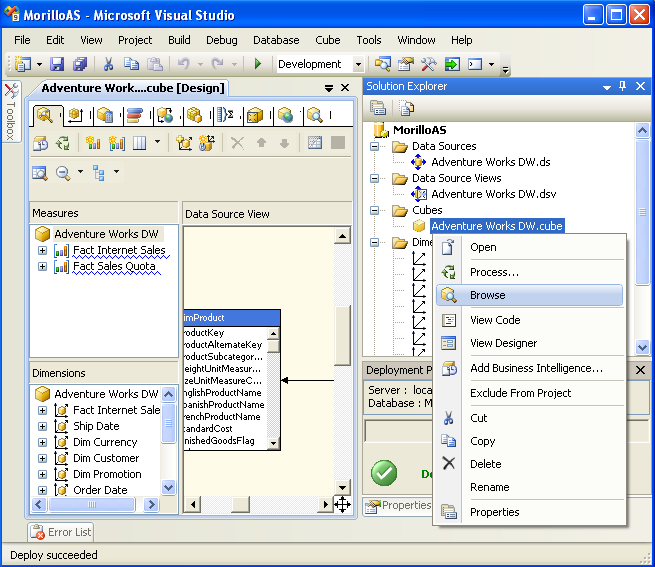Pin the Solution Explorer panel
Image resolution: width=655 pixels, height=567 pixels.
pos(622,86)
